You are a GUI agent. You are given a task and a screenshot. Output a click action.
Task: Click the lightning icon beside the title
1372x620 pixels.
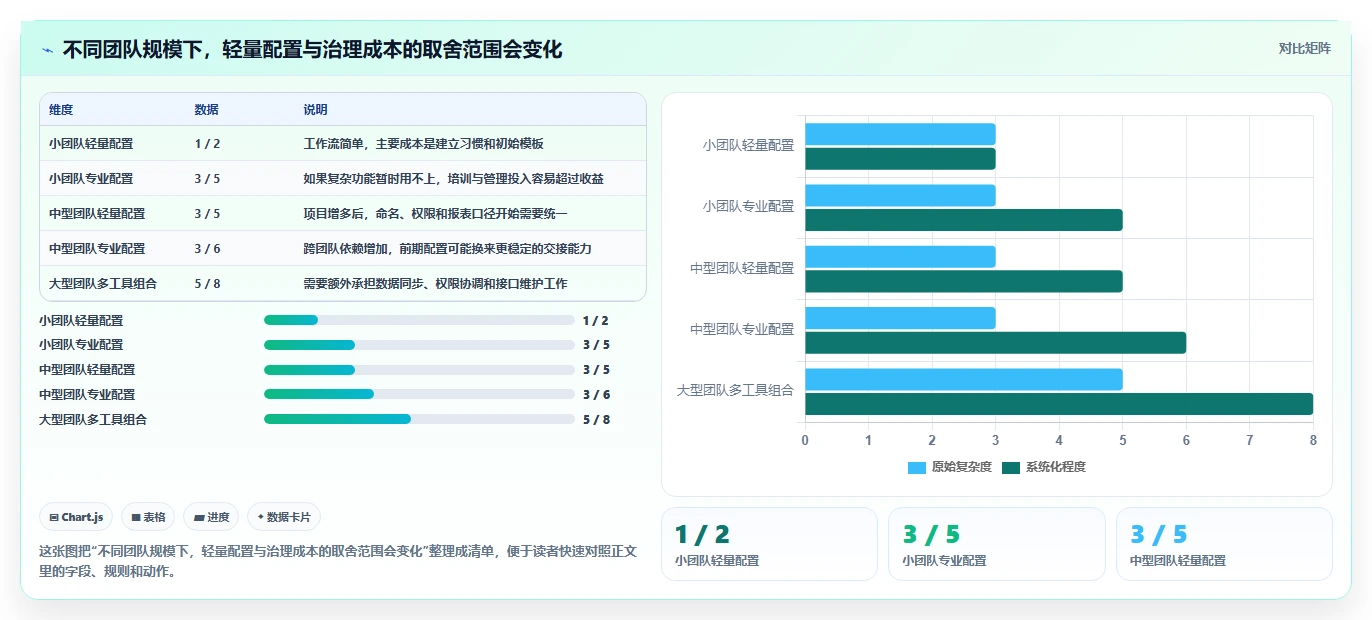pyautogui.click(x=47, y=50)
